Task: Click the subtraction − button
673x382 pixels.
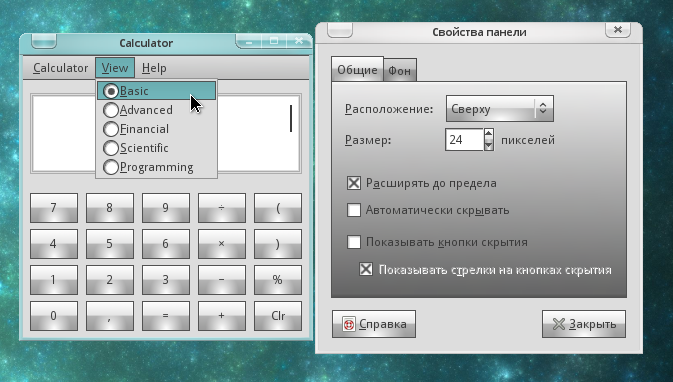Action: [222, 280]
